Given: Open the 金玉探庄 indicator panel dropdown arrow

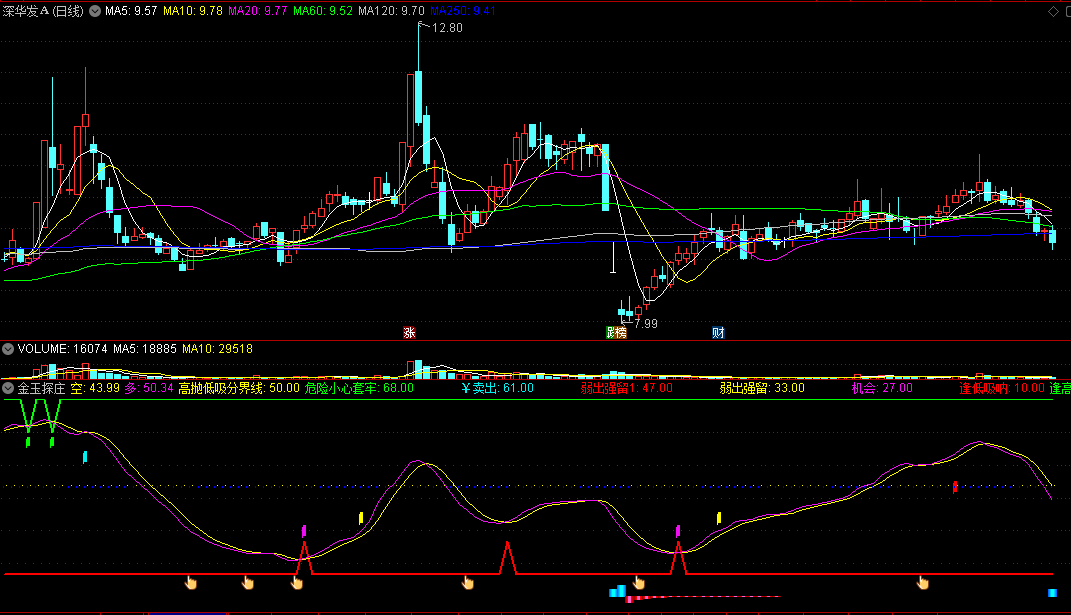Looking at the screenshot, I should (8, 388).
